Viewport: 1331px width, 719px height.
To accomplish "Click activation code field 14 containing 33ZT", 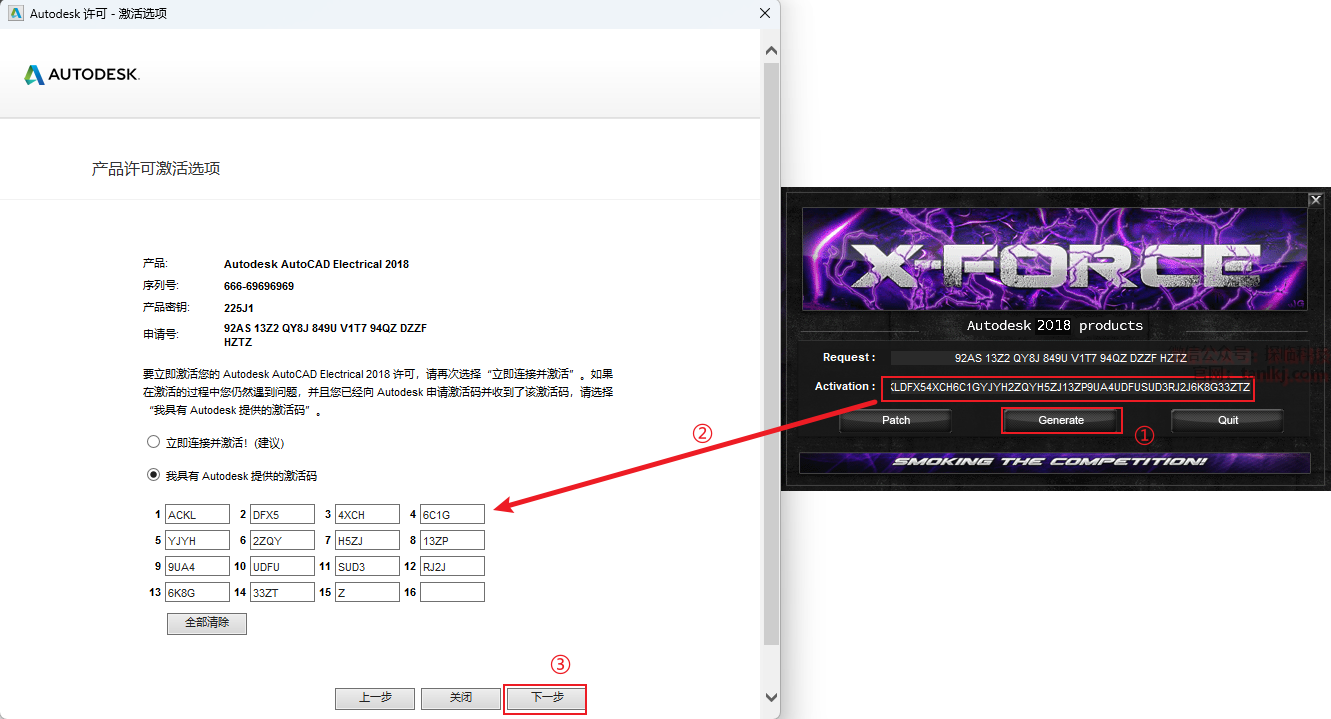I will [x=282, y=592].
